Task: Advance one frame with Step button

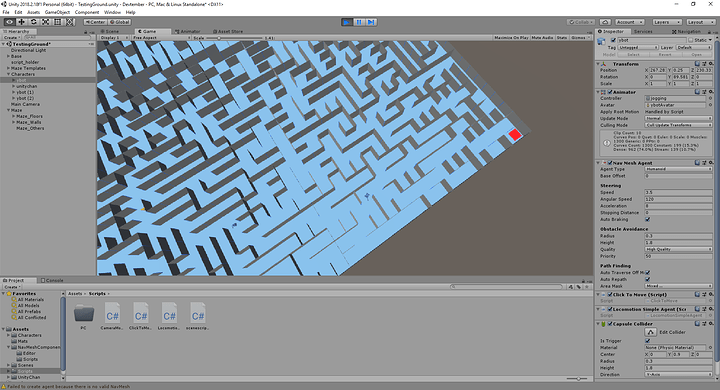Action: pos(371,22)
